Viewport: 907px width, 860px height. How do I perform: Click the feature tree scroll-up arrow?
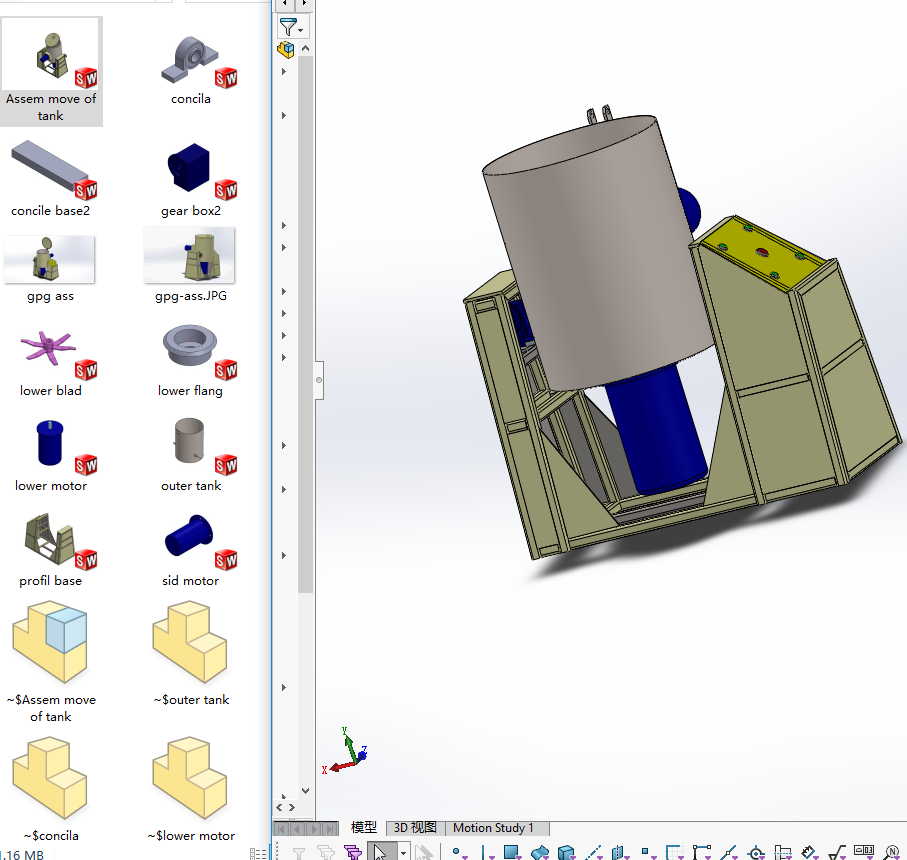click(305, 49)
